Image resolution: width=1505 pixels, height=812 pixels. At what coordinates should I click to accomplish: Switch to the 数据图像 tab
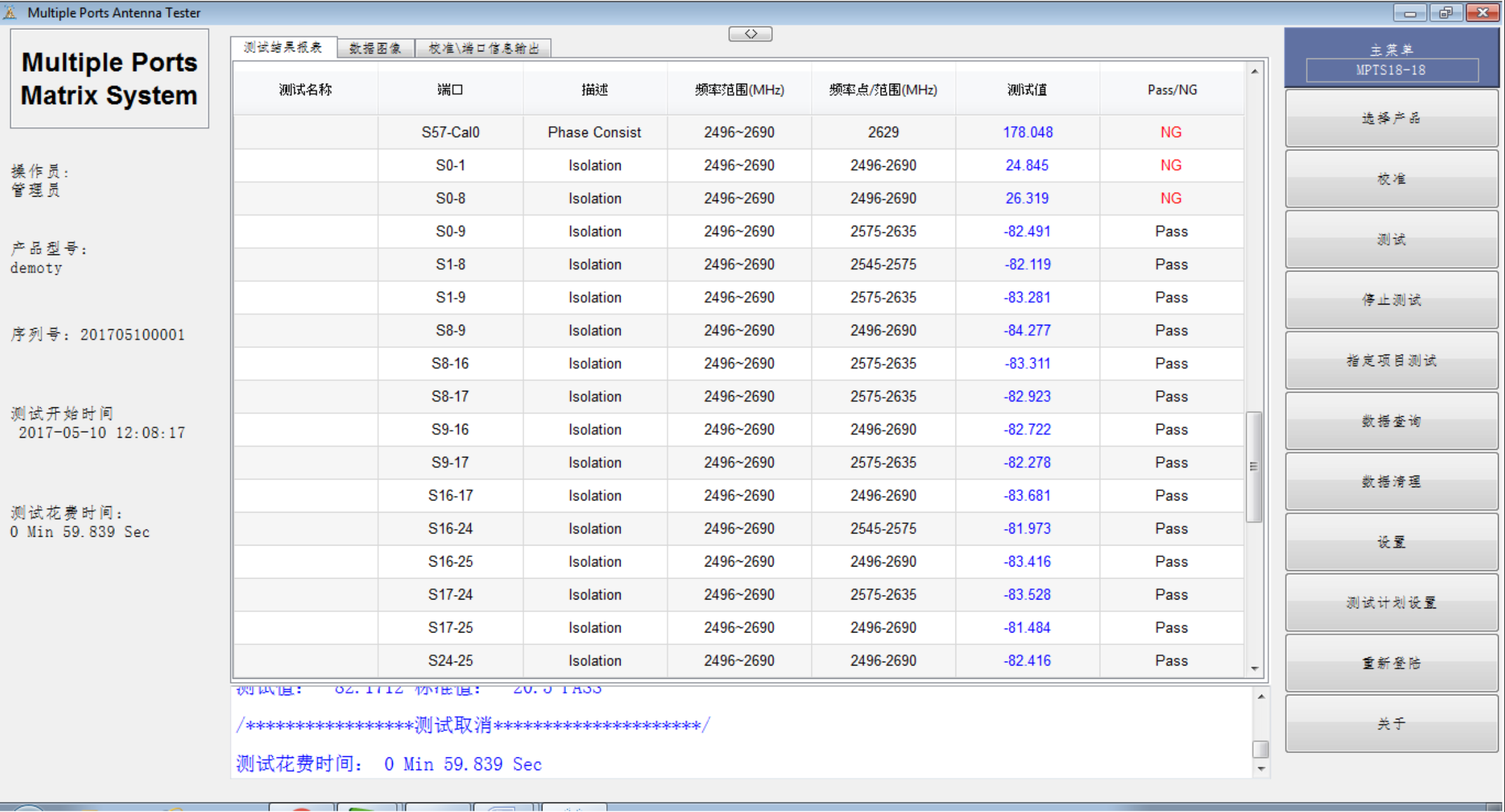coord(375,48)
